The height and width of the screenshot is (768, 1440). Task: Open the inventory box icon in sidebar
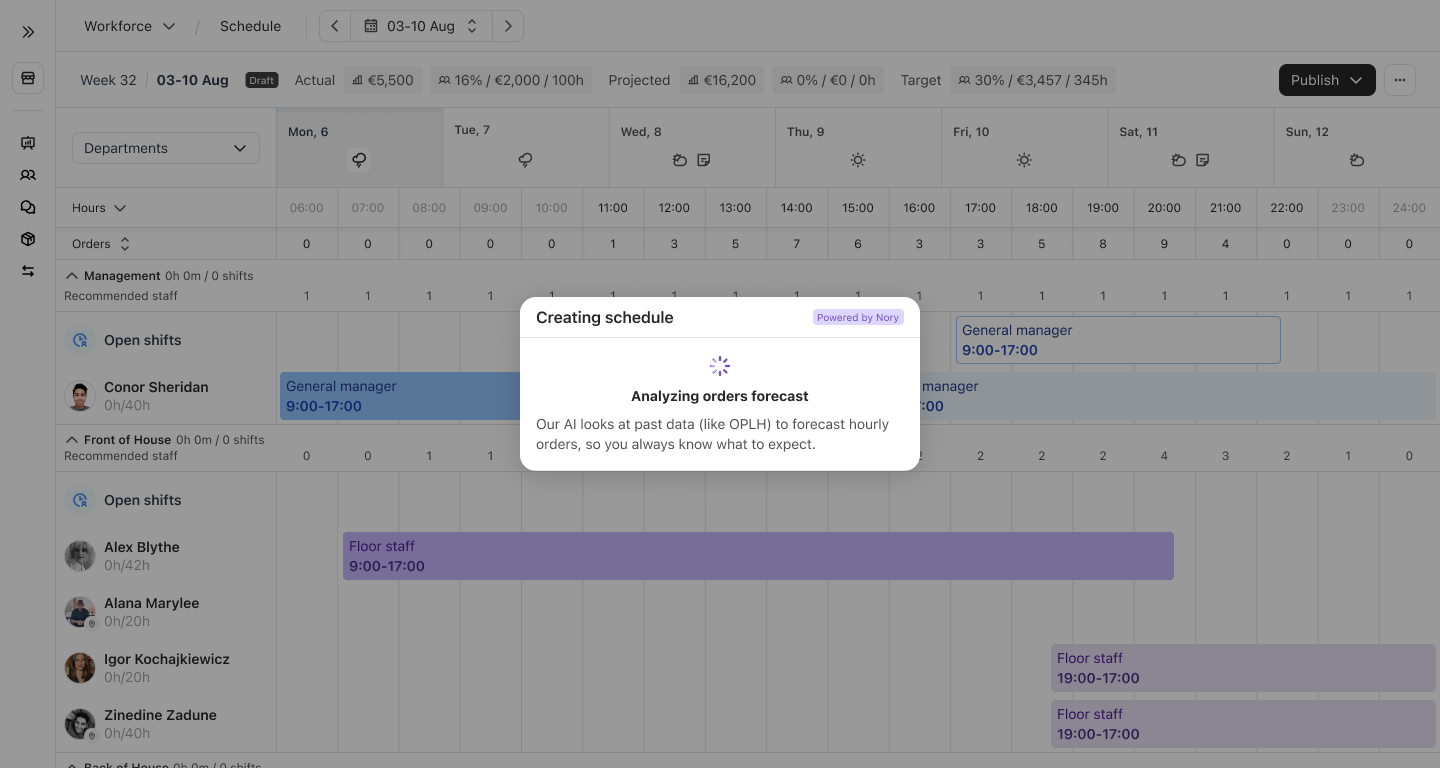point(28,239)
